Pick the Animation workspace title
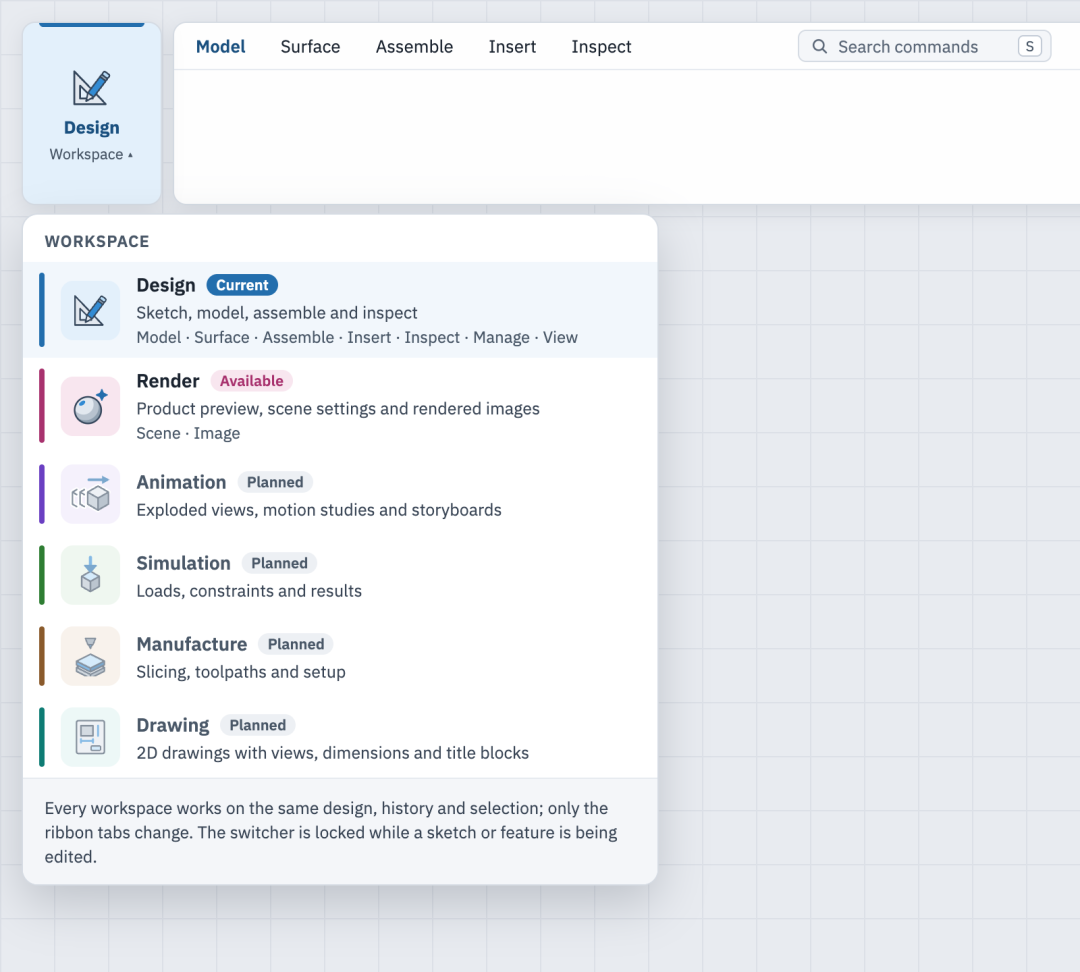The width and height of the screenshot is (1080, 972). coord(181,482)
